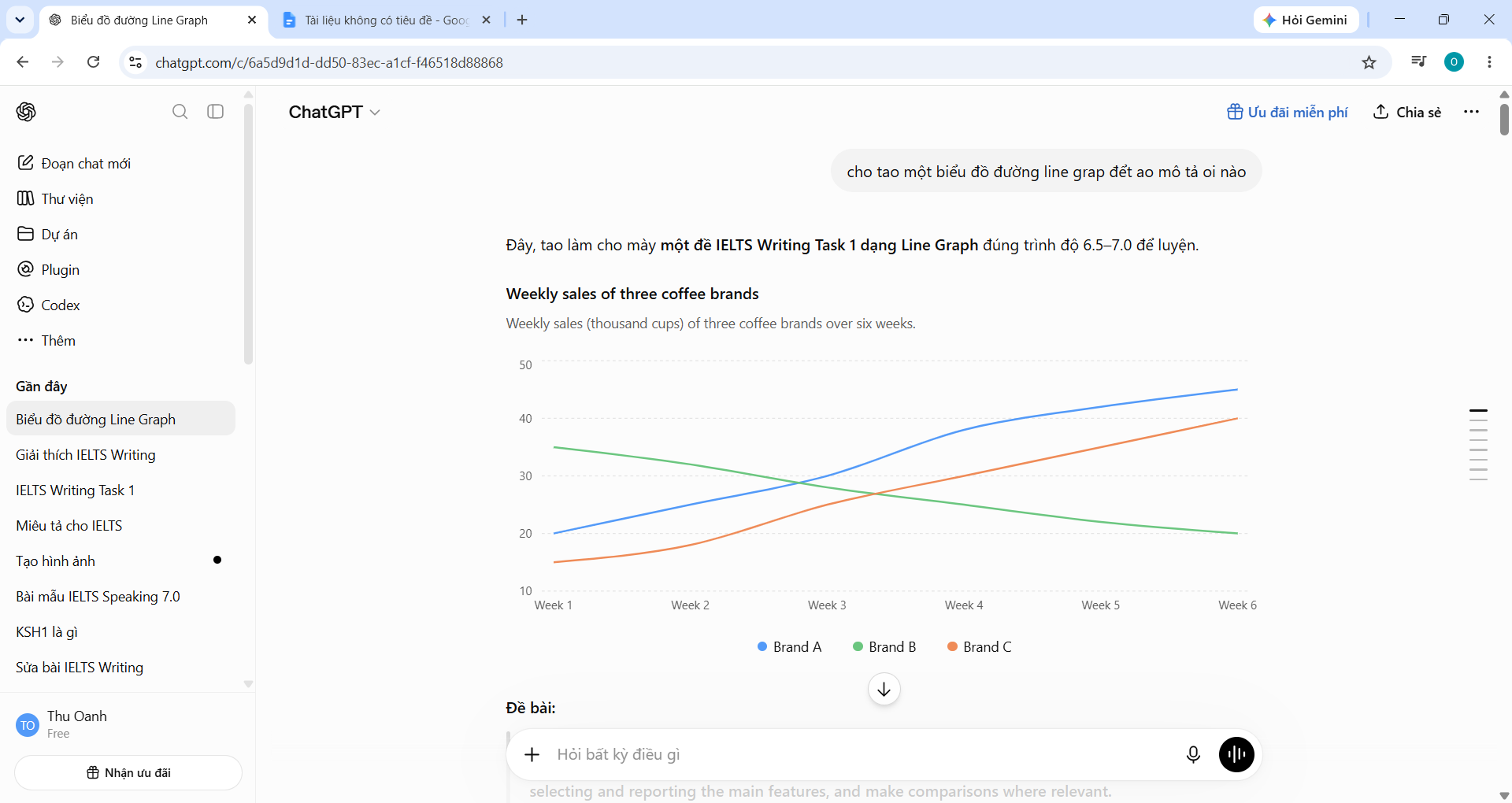The image size is (1512, 803).
Task: Click the chart title Weekly sales of three coffee brands
Action: pyautogui.click(x=632, y=294)
